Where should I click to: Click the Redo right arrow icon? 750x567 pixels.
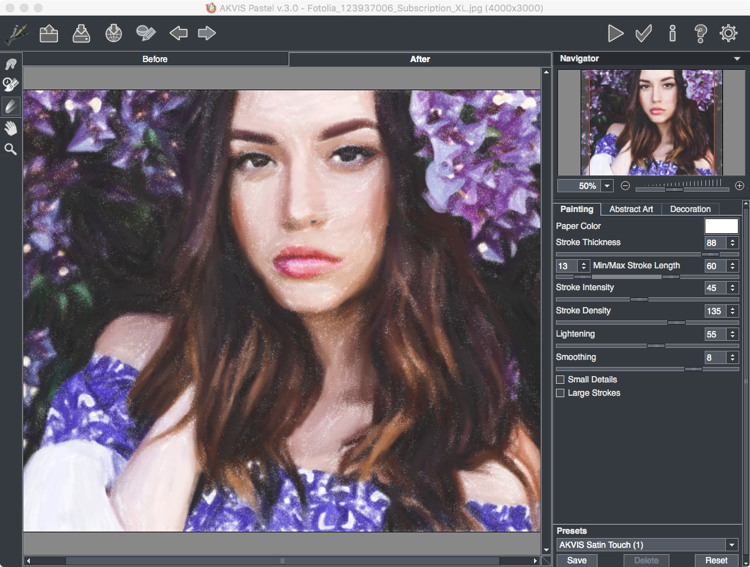(x=207, y=33)
